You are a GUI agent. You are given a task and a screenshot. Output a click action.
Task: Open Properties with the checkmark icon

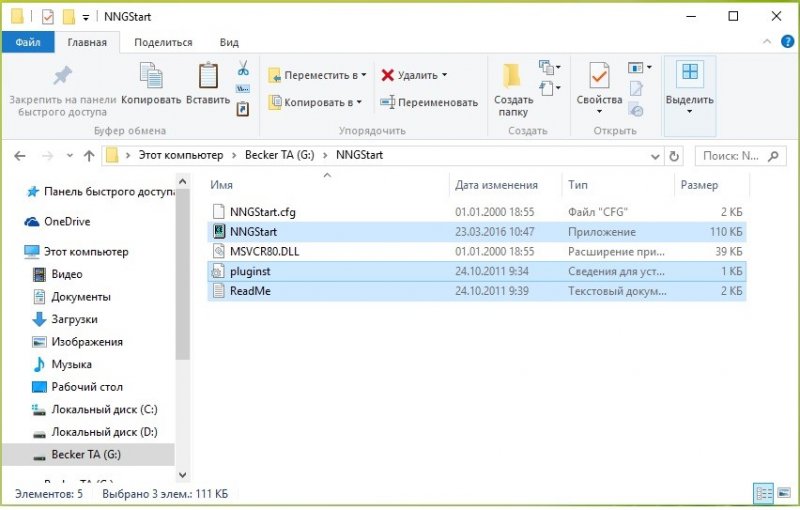tap(599, 78)
